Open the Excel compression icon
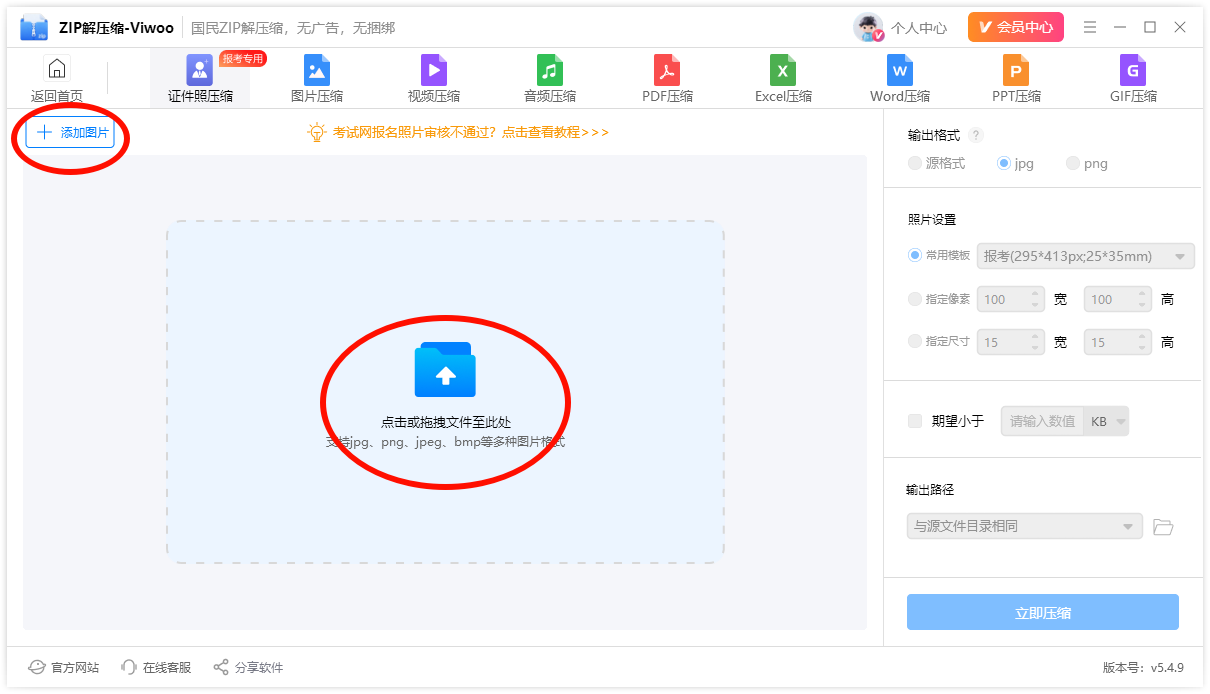This screenshot has width=1210, height=694. click(783, 70)
